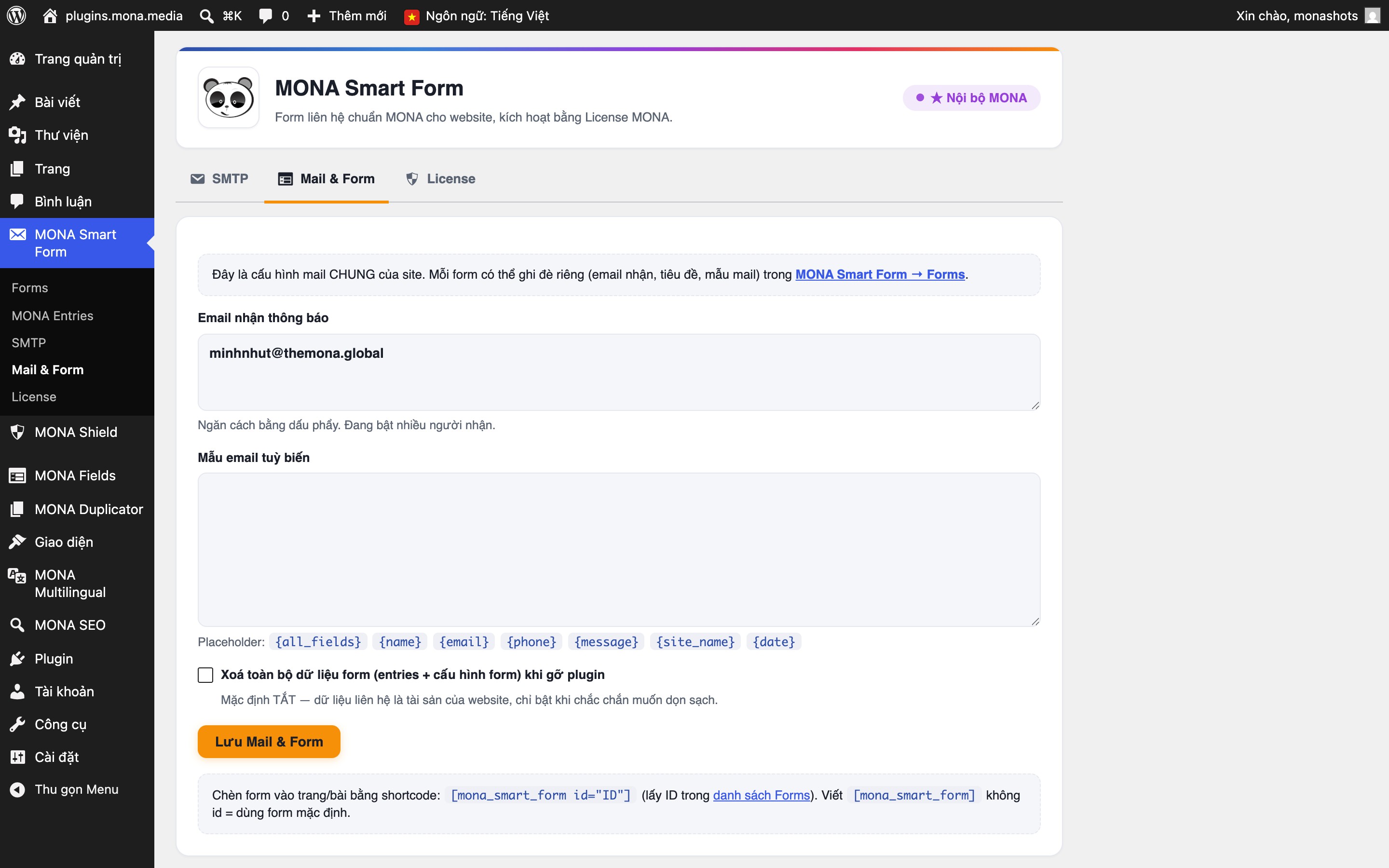Viewport: 1389px width, 868px height.
Task: Click the Trang pages icon
Action: point(17,168)
